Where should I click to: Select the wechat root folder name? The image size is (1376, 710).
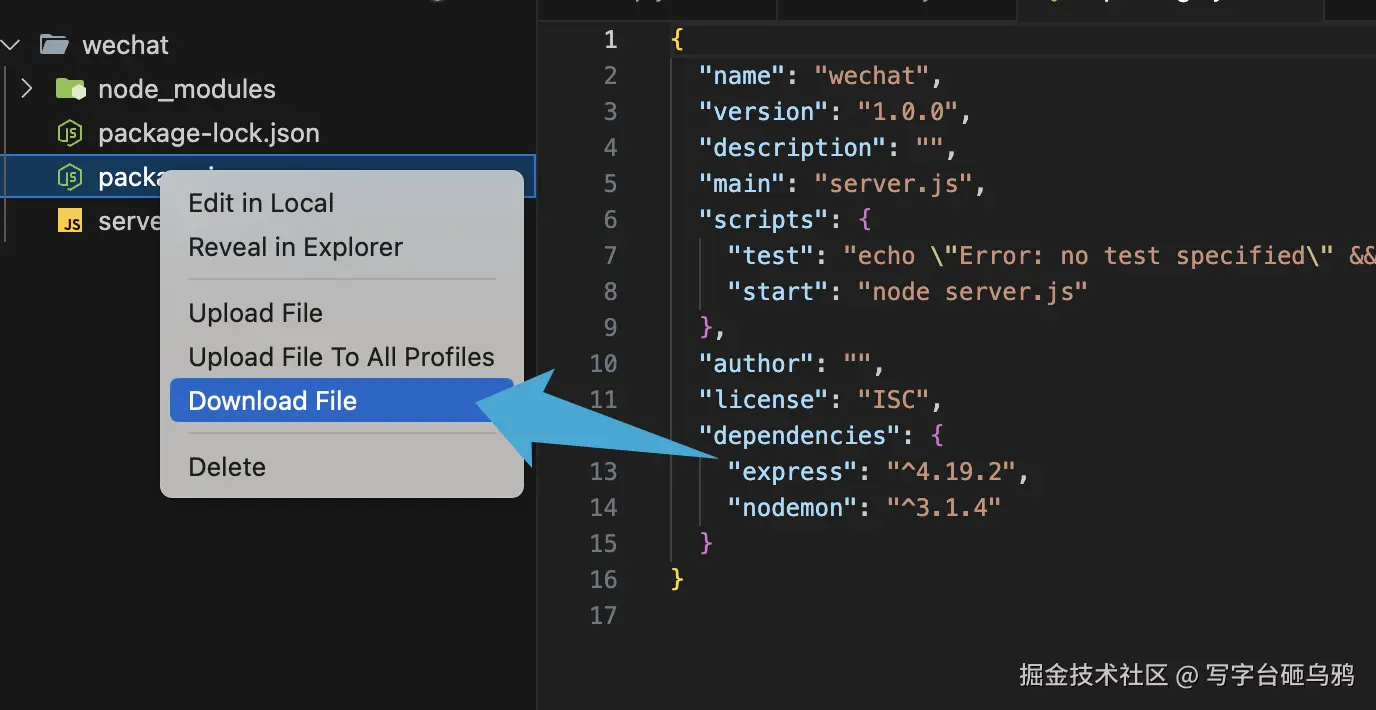click(125, 45)
